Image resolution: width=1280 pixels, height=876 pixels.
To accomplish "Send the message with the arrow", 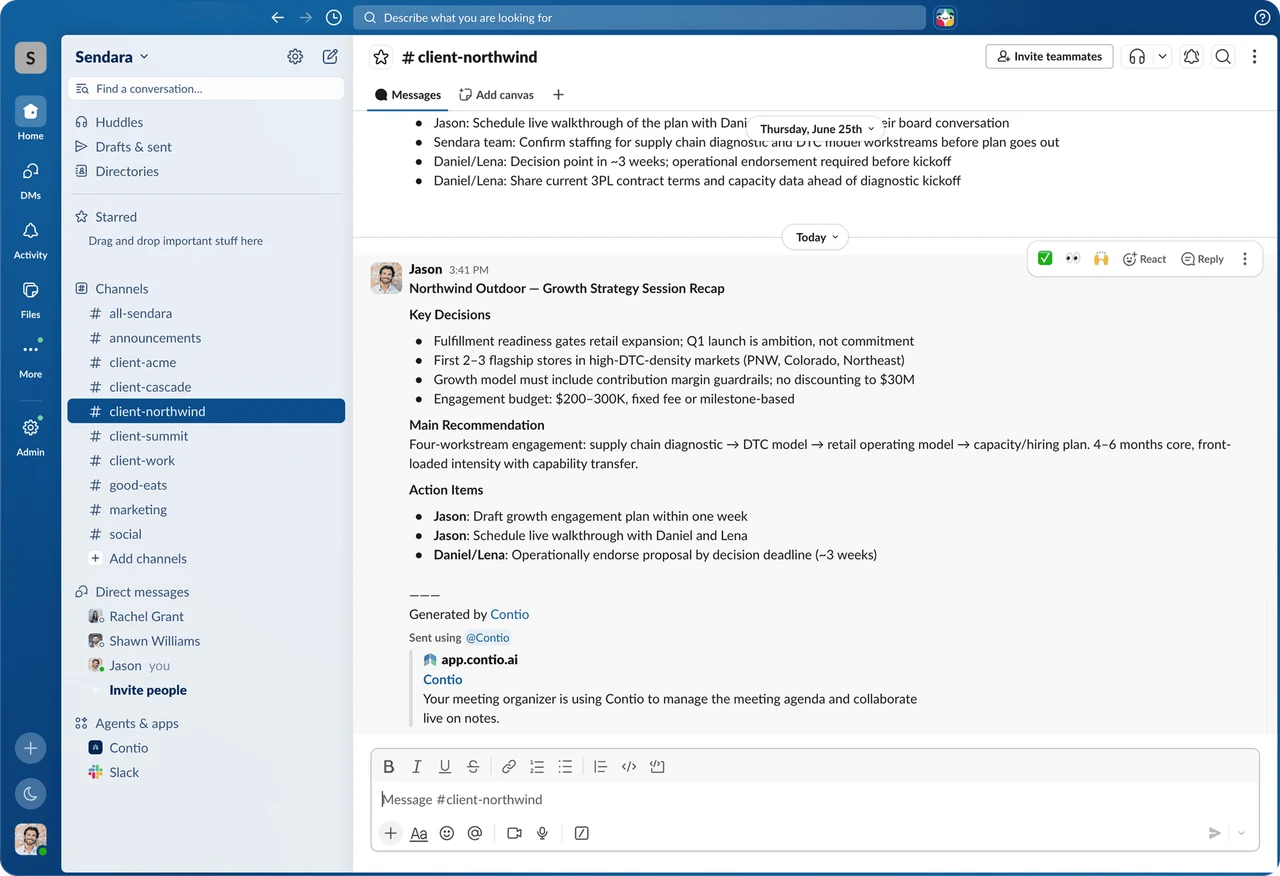I will pos(1214,833).
